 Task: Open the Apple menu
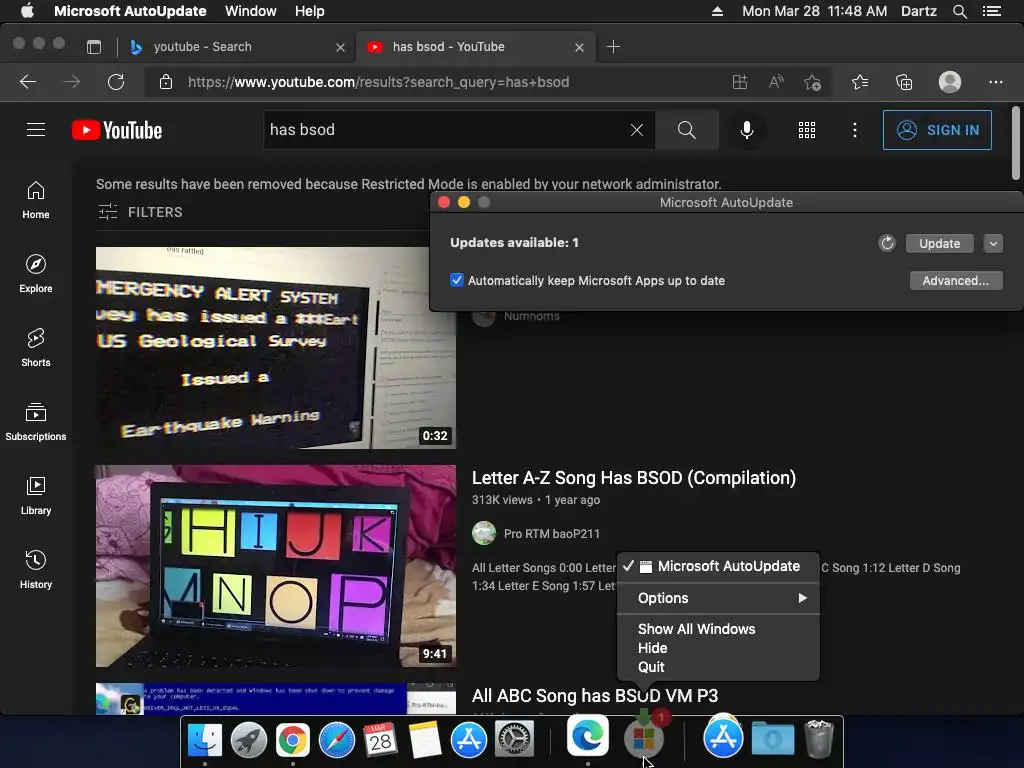[27, 10]
